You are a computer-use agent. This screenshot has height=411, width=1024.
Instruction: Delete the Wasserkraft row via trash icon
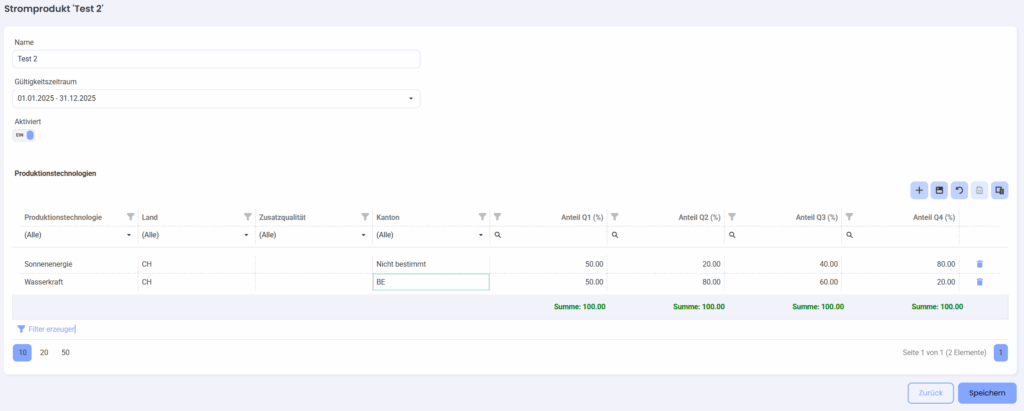point(980,282)
